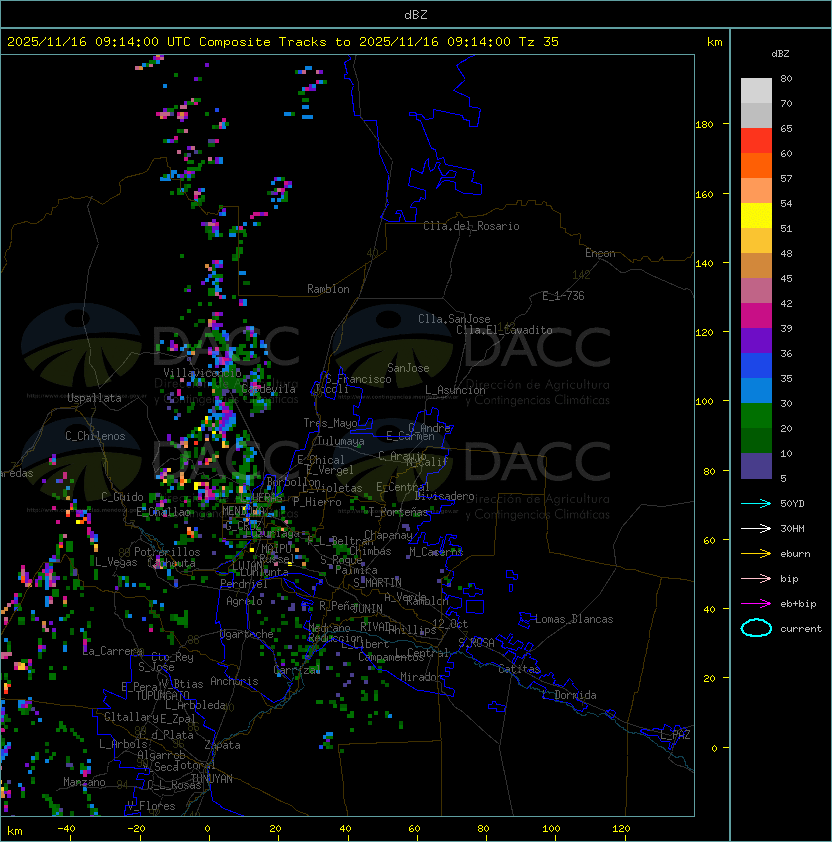Click the 'Lomas_Blancas' place label
The image size is (832, 842).
(574, 620)
